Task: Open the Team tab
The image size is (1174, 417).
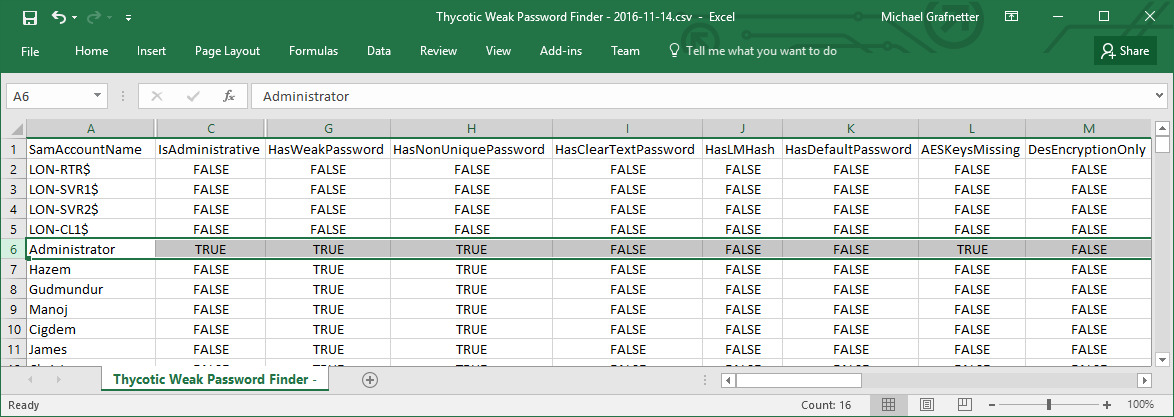Action: [625, 51]
